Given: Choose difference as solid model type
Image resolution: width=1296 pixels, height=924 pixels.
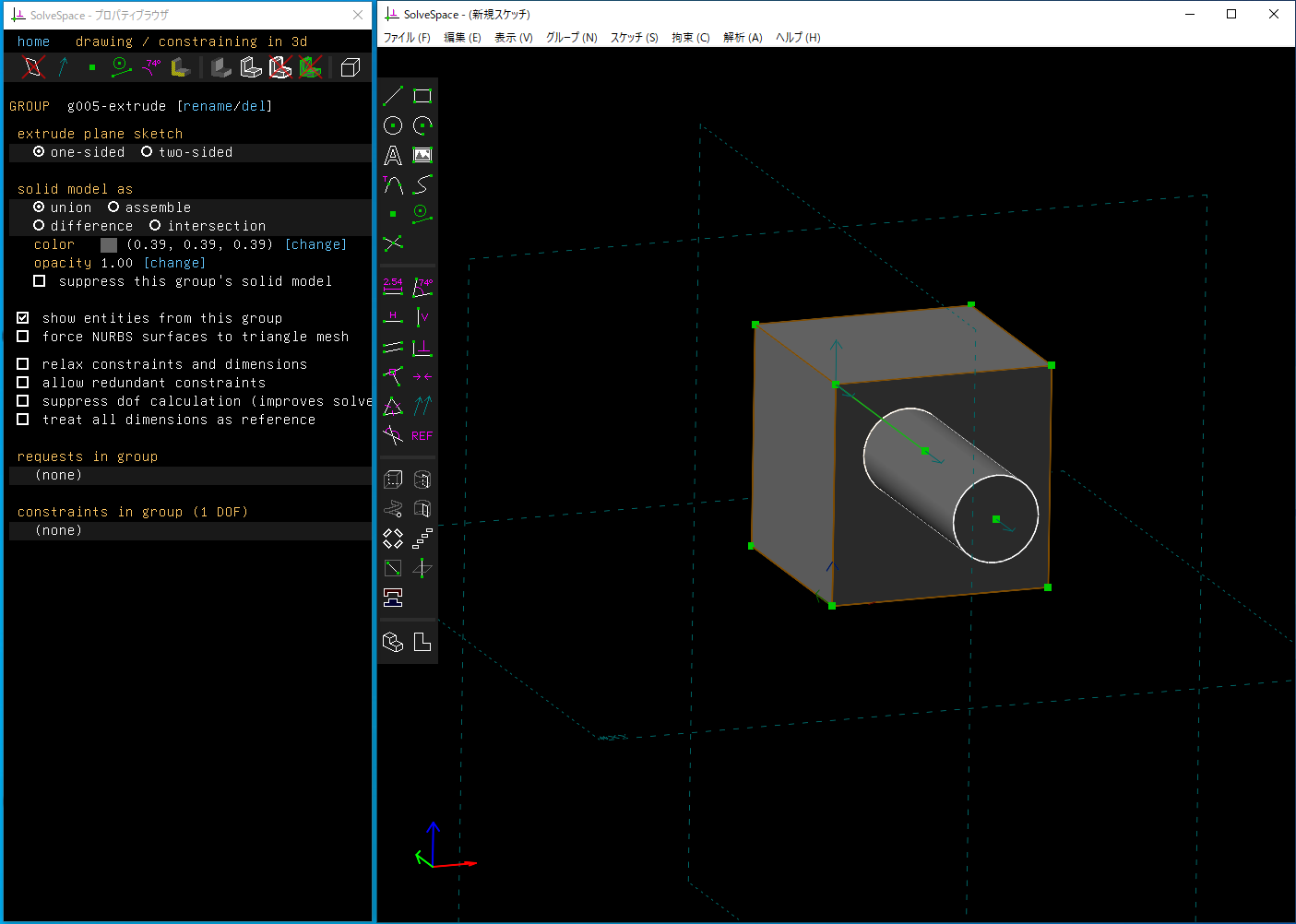Looking at the screenshot, I should [39, 226].
